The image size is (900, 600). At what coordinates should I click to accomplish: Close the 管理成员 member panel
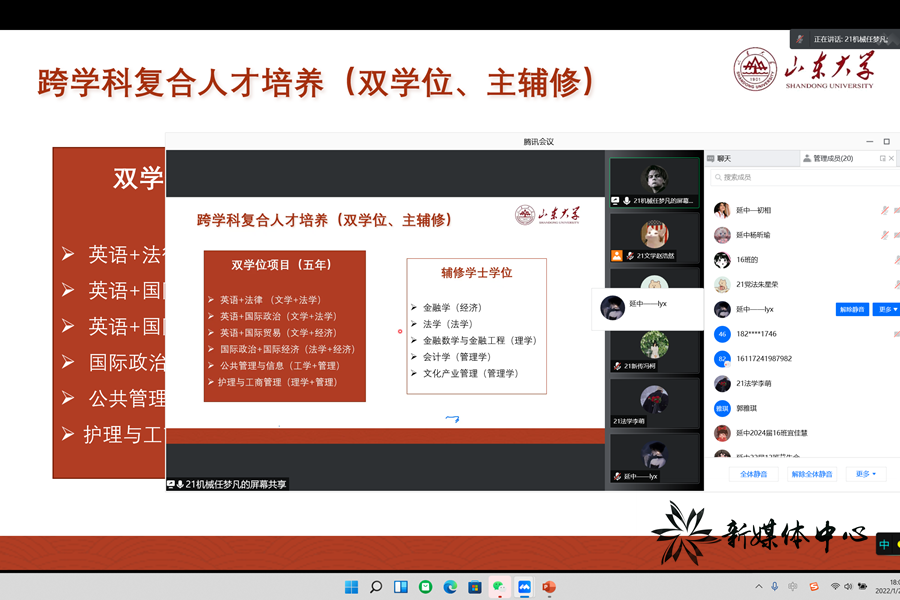[895, 158]
